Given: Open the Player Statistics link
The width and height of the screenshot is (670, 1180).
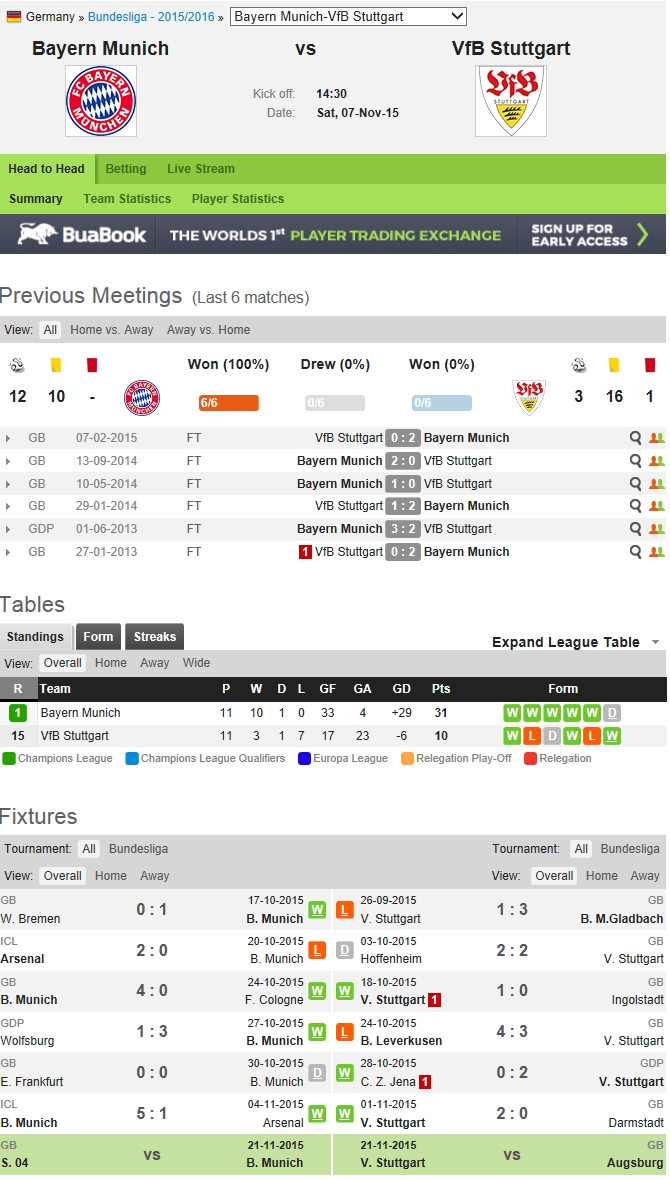Looking at the screenshot, I should click(x=238, y=199).
